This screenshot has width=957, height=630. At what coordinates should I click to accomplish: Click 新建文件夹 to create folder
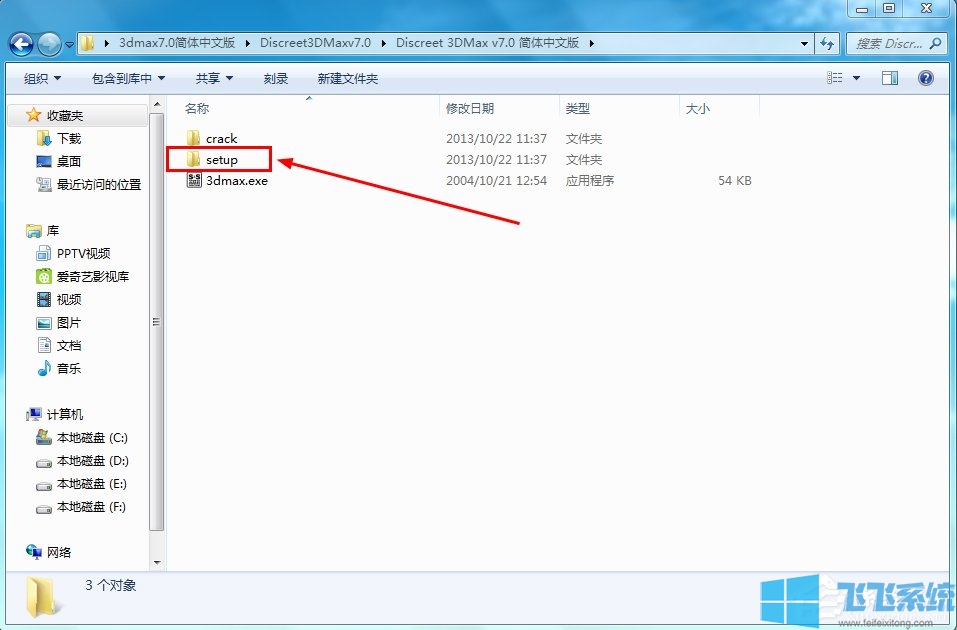point(347,79)
